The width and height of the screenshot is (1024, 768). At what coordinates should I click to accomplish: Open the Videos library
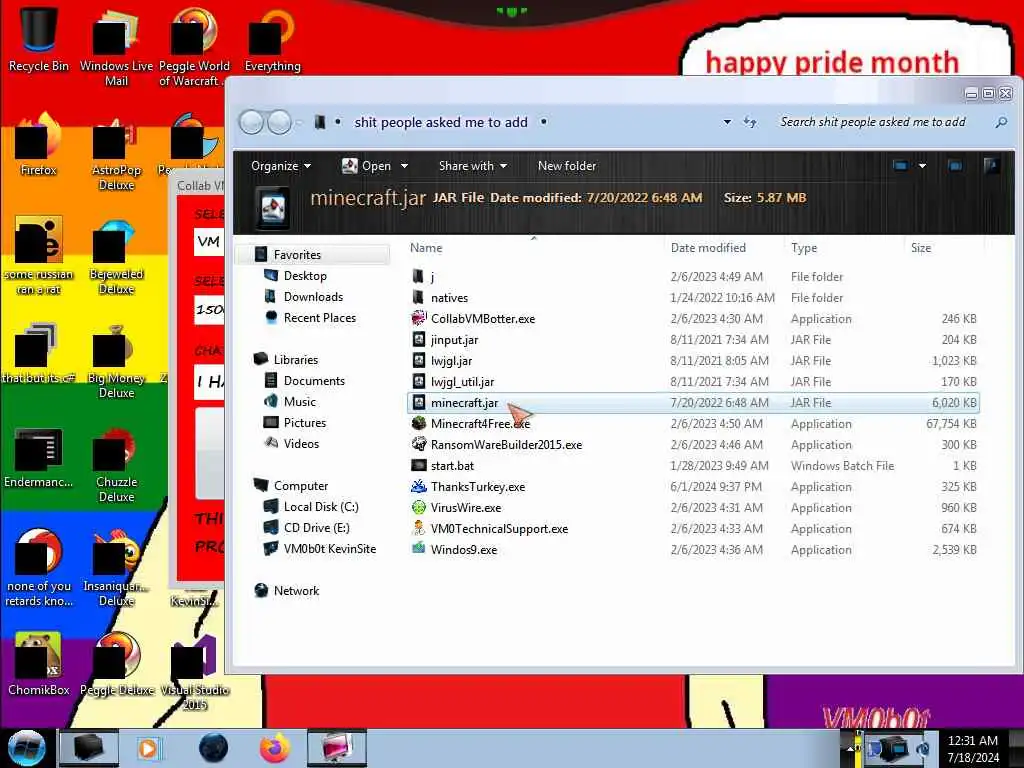301,443
